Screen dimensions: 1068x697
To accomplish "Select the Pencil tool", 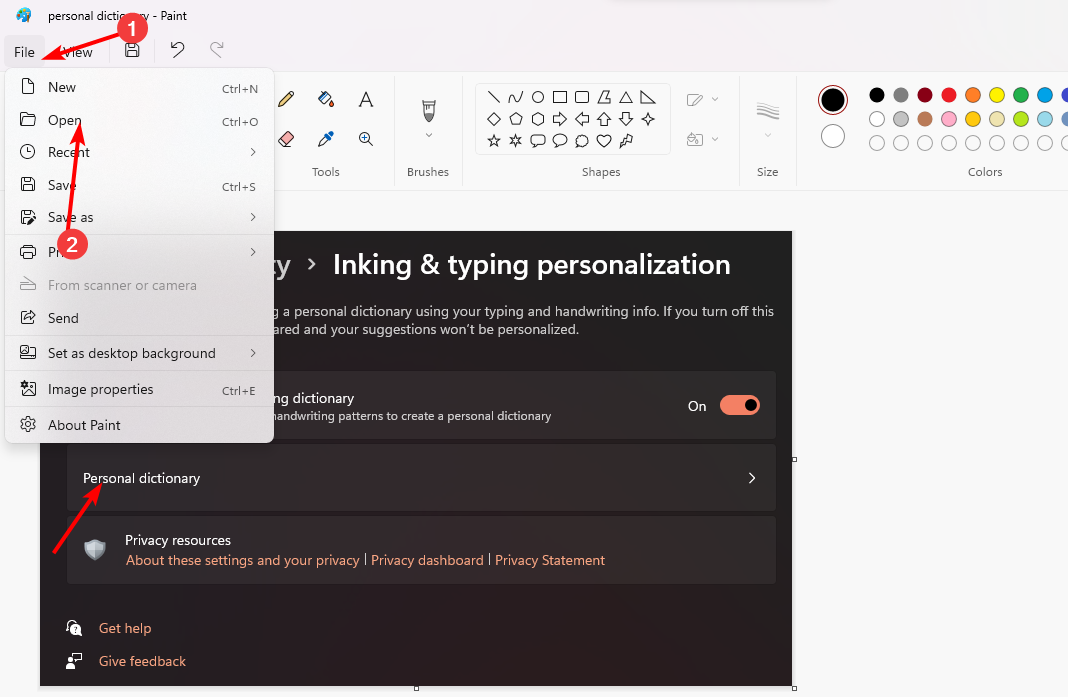I will coord(286,99).
